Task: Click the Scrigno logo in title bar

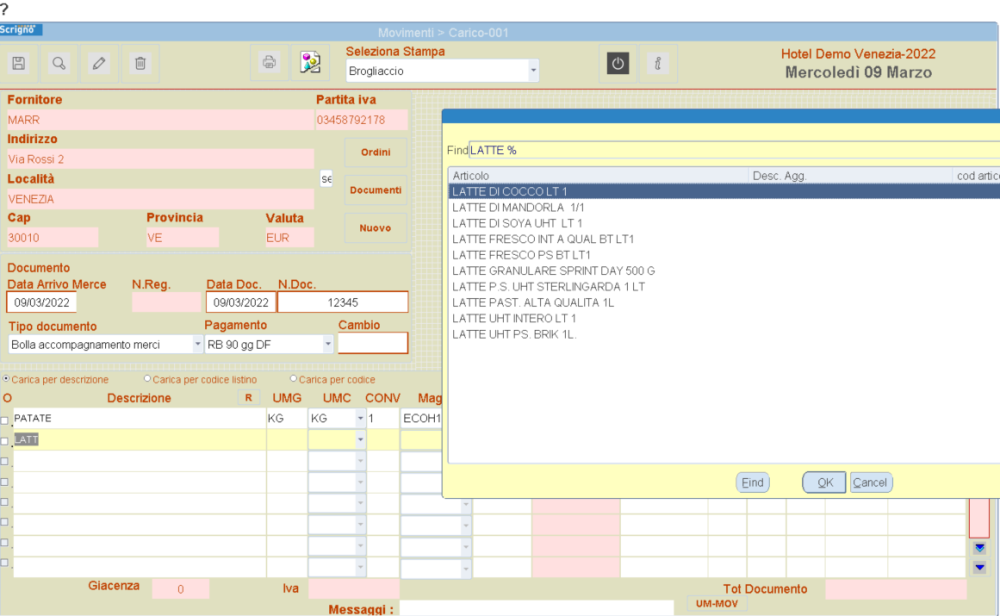Action: [x=20, y=29]
